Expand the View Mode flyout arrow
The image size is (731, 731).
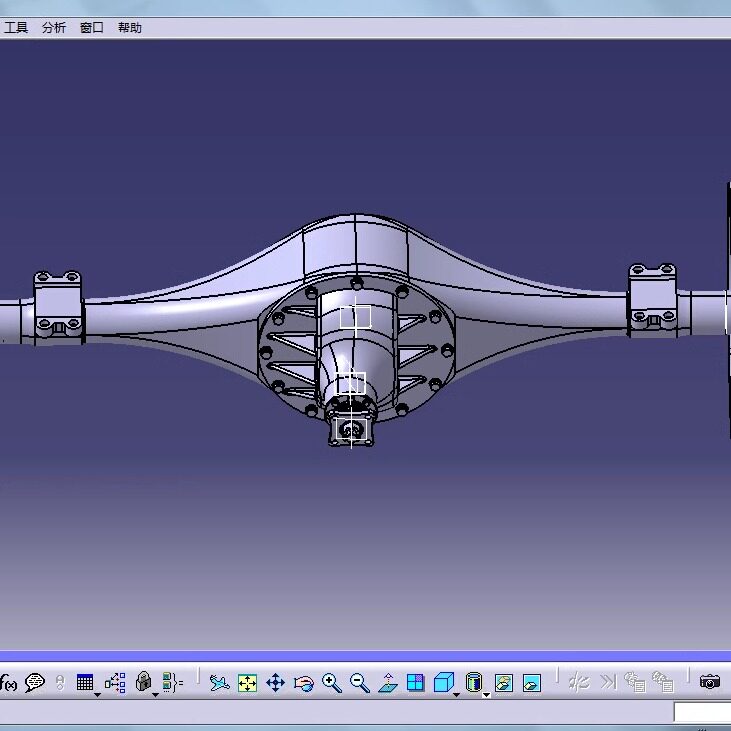pyautogui.click(x=486, y=695)
